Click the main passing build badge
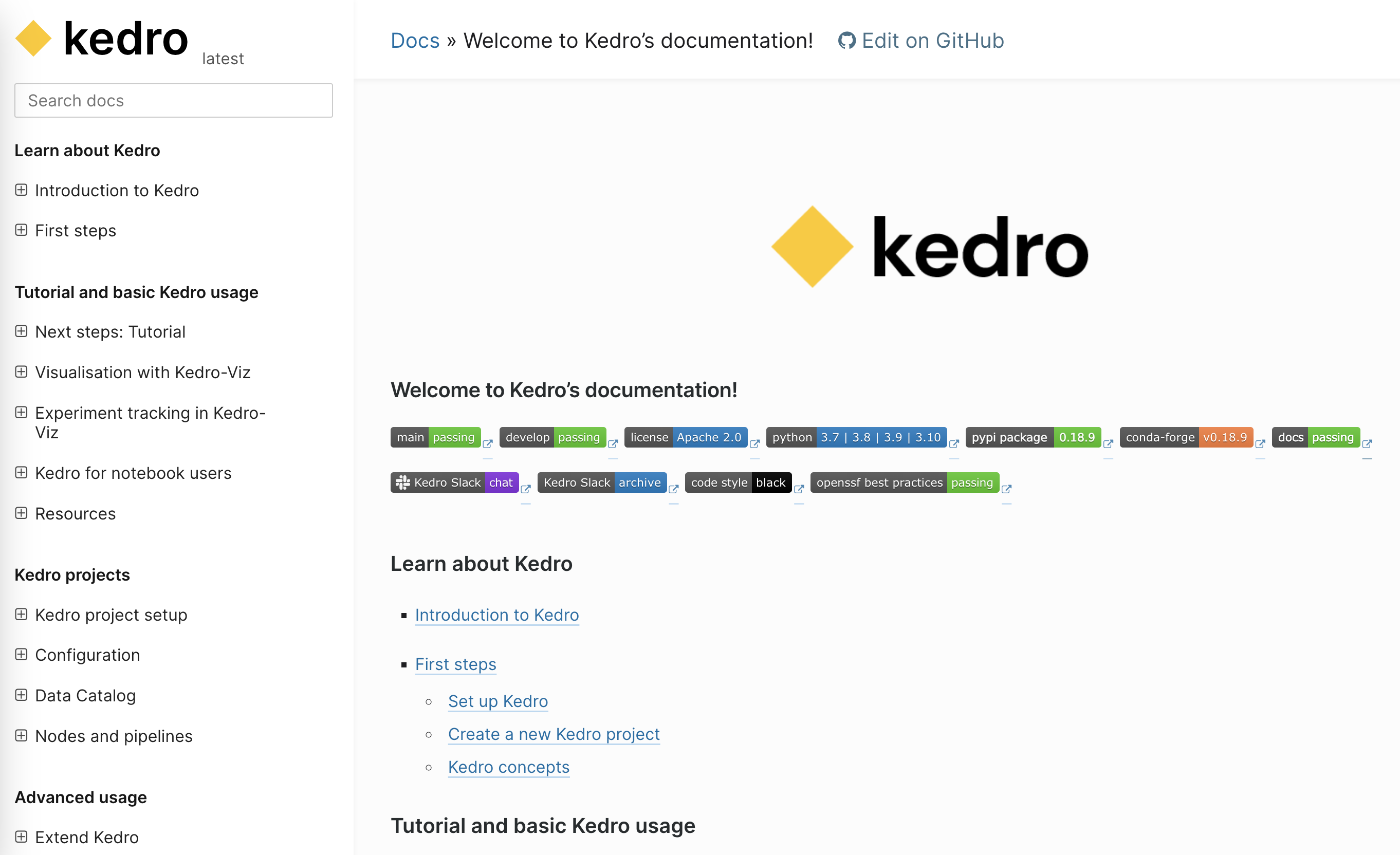1400x855 pixels. [435, 437]
